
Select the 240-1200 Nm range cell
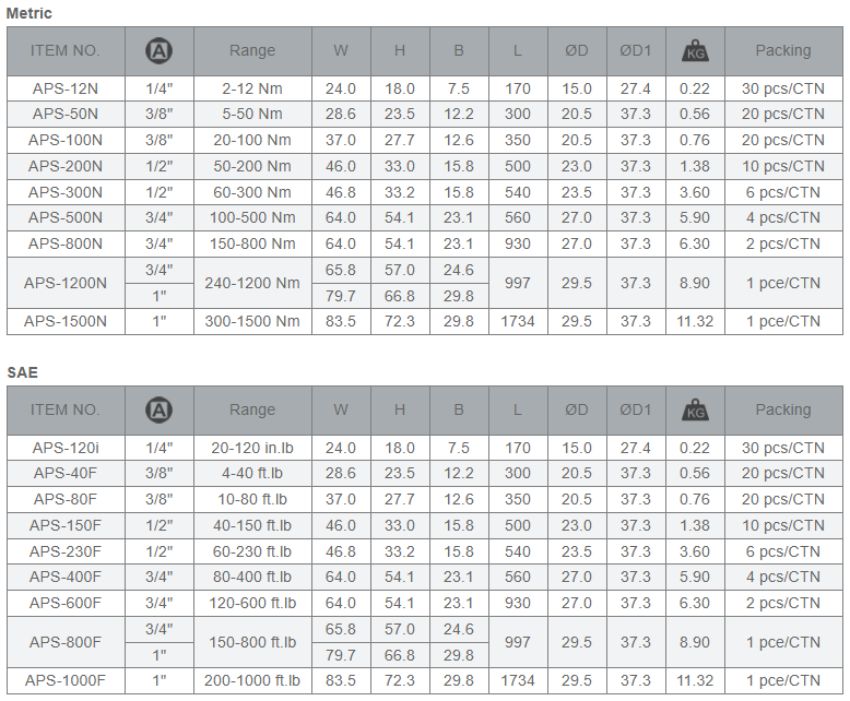coord(251,283)
